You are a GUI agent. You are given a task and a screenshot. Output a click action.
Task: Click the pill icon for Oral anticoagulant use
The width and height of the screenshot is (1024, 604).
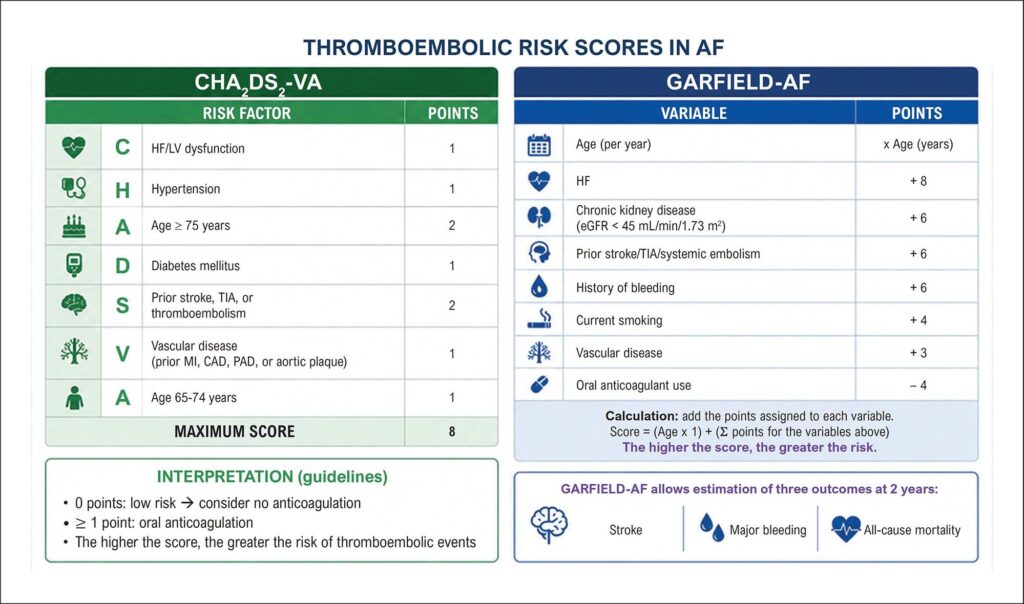pos(539,385)
